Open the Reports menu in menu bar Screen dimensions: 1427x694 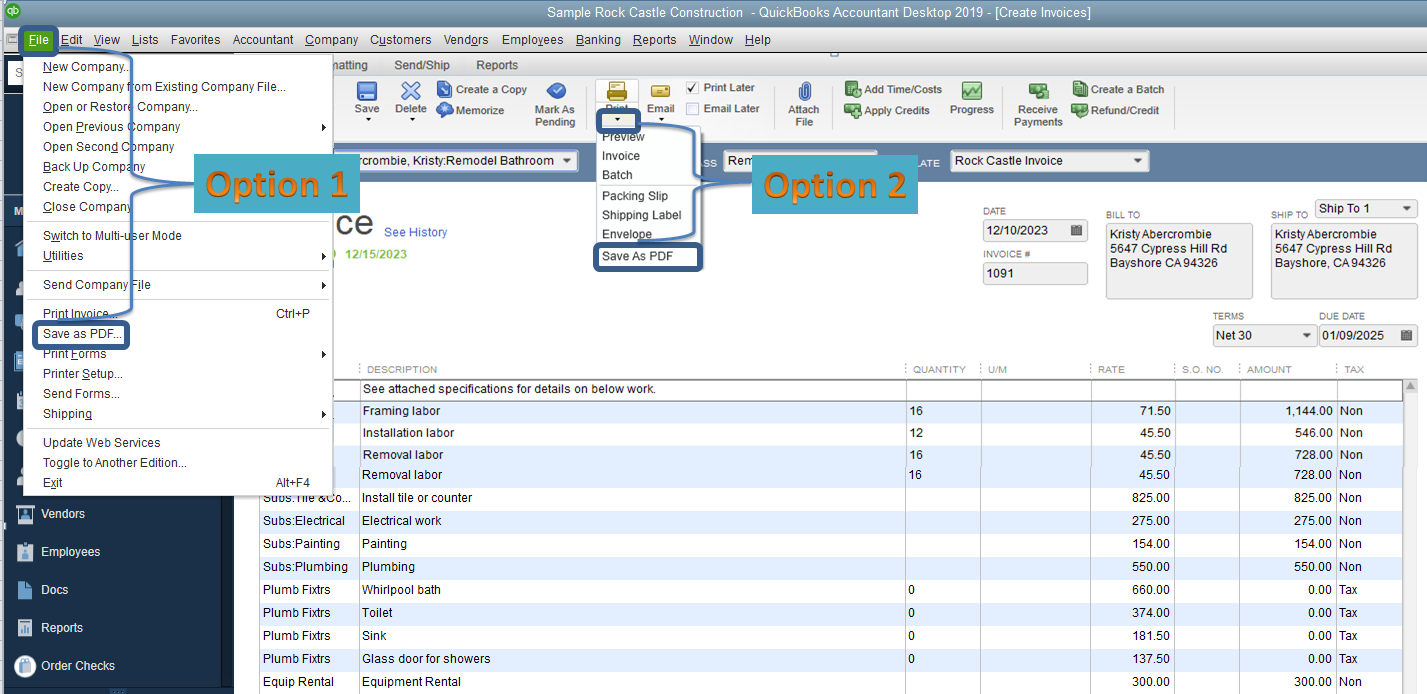pos(654,40)
